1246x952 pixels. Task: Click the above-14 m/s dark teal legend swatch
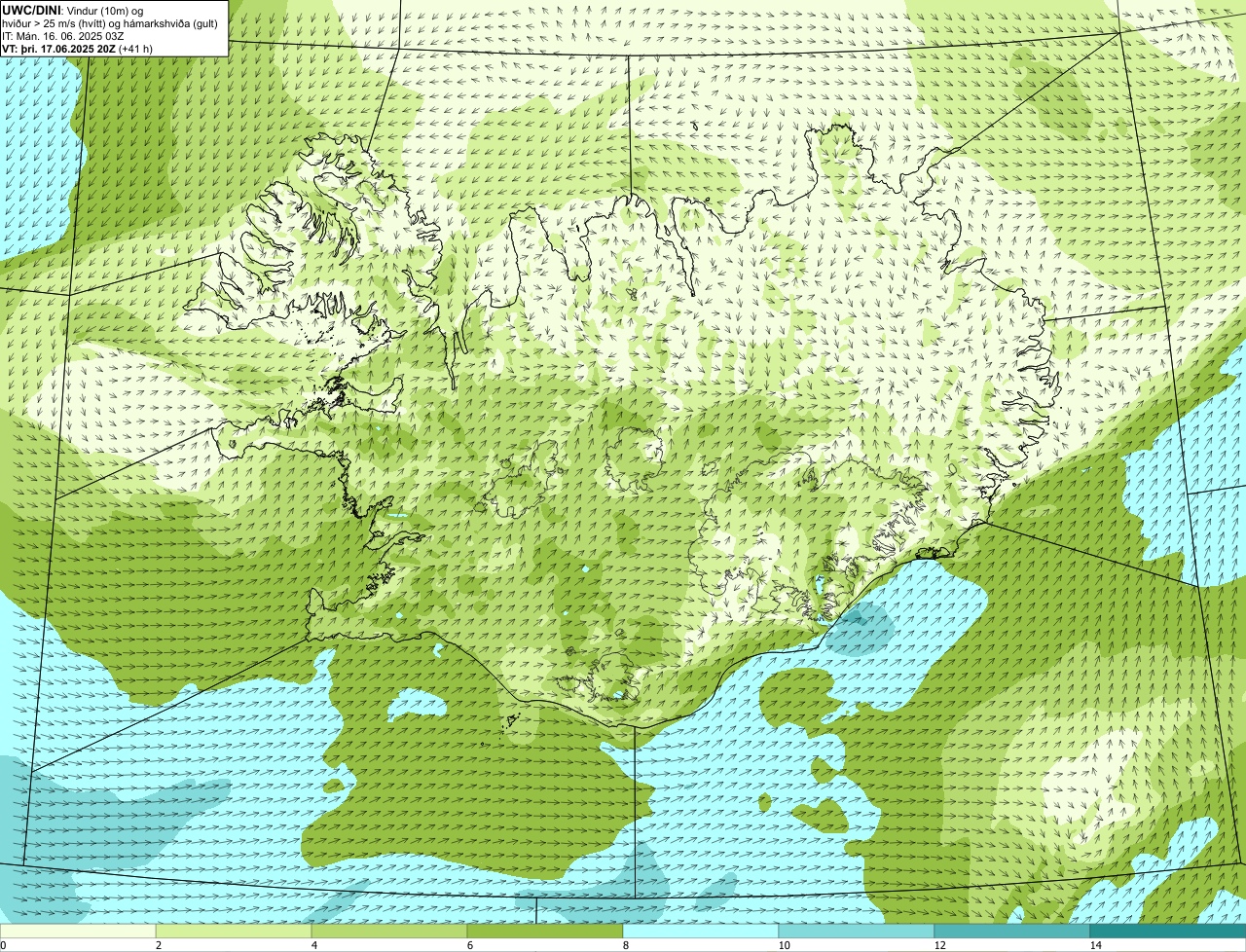tap(1168, 932)
